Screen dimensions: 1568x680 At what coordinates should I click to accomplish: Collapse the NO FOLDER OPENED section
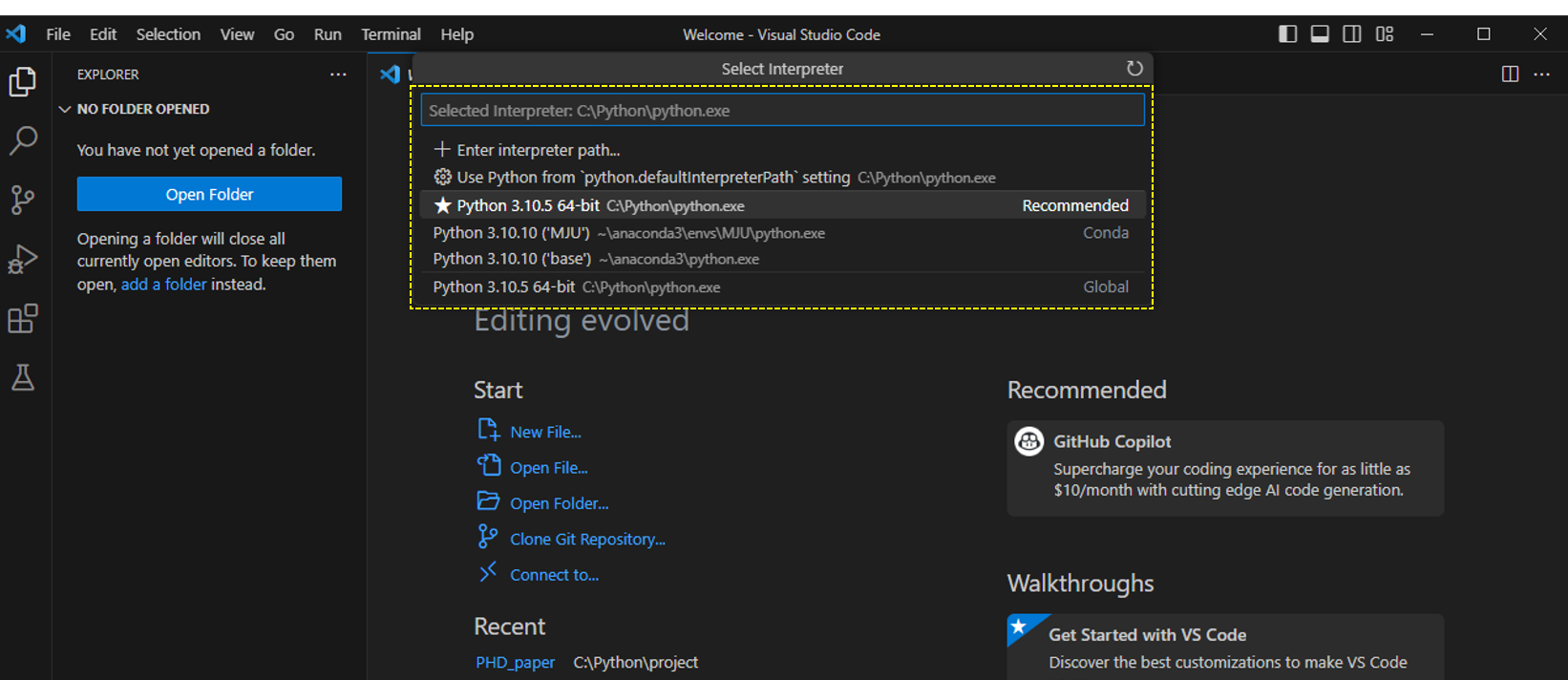click(65, 109)
